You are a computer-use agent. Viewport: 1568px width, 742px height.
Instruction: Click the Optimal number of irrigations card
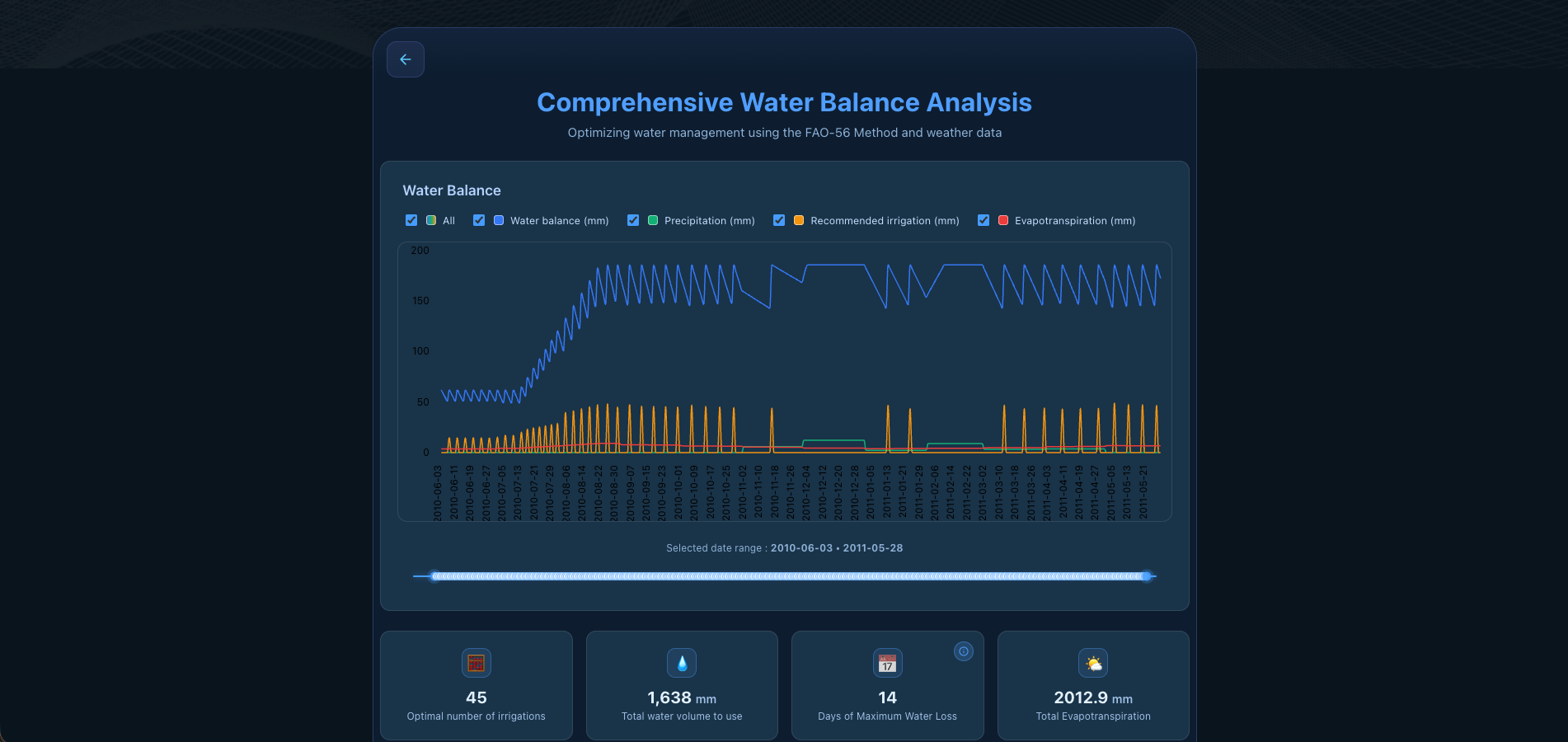476,685
